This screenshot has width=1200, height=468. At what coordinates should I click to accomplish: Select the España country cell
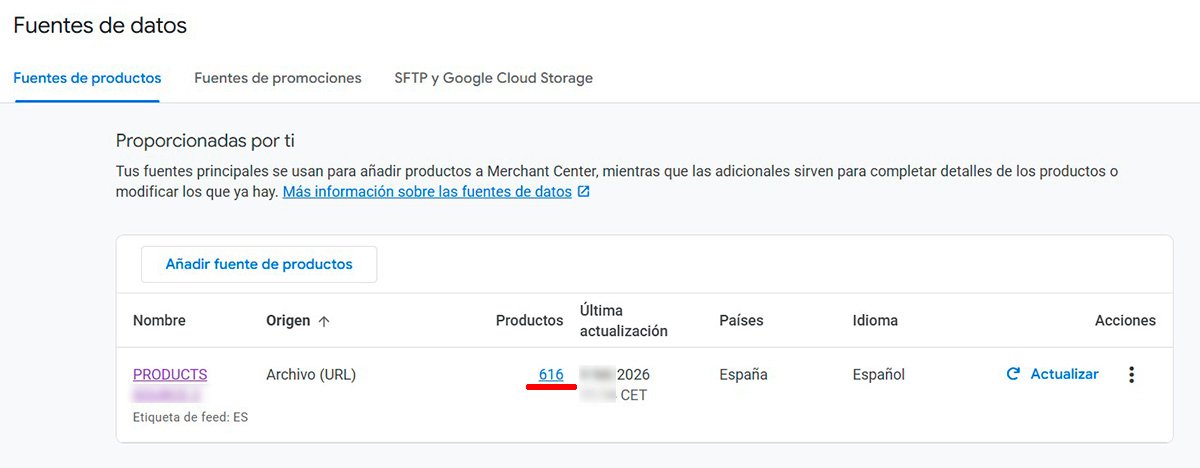[743, 375]
